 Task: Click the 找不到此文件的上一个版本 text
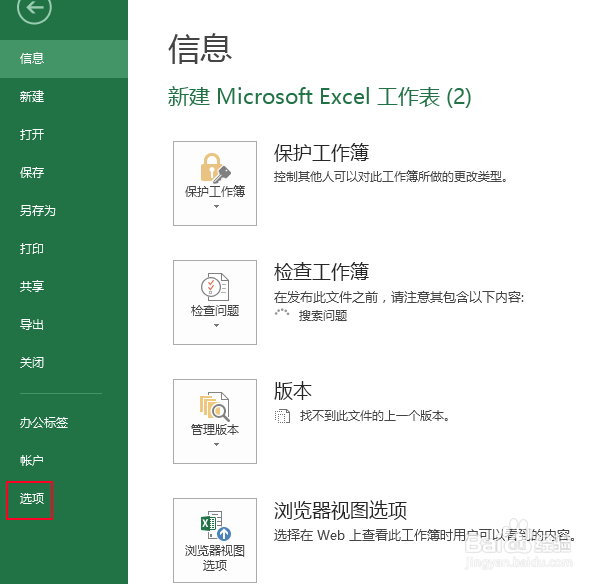click(374, 416)
